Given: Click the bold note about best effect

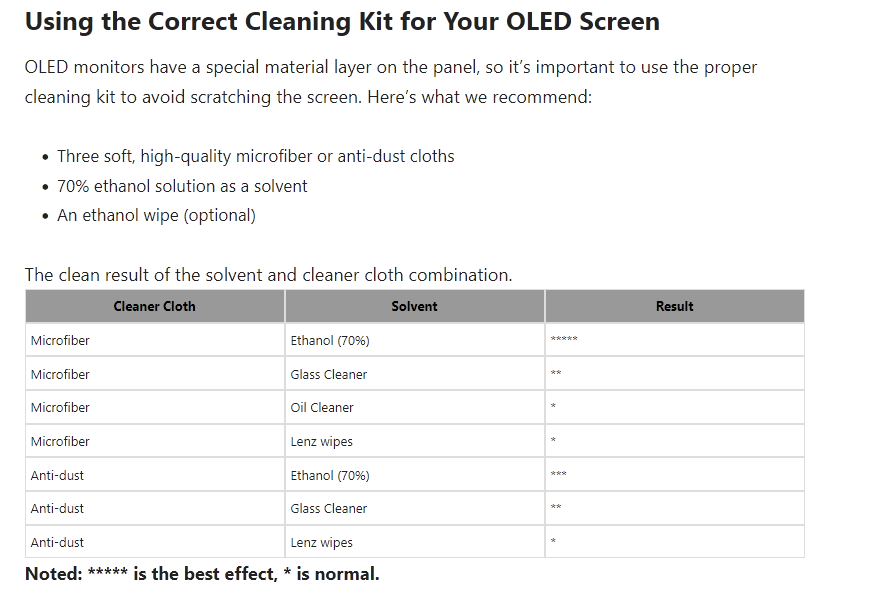Looking at the screenshot, I should [202, 574].
